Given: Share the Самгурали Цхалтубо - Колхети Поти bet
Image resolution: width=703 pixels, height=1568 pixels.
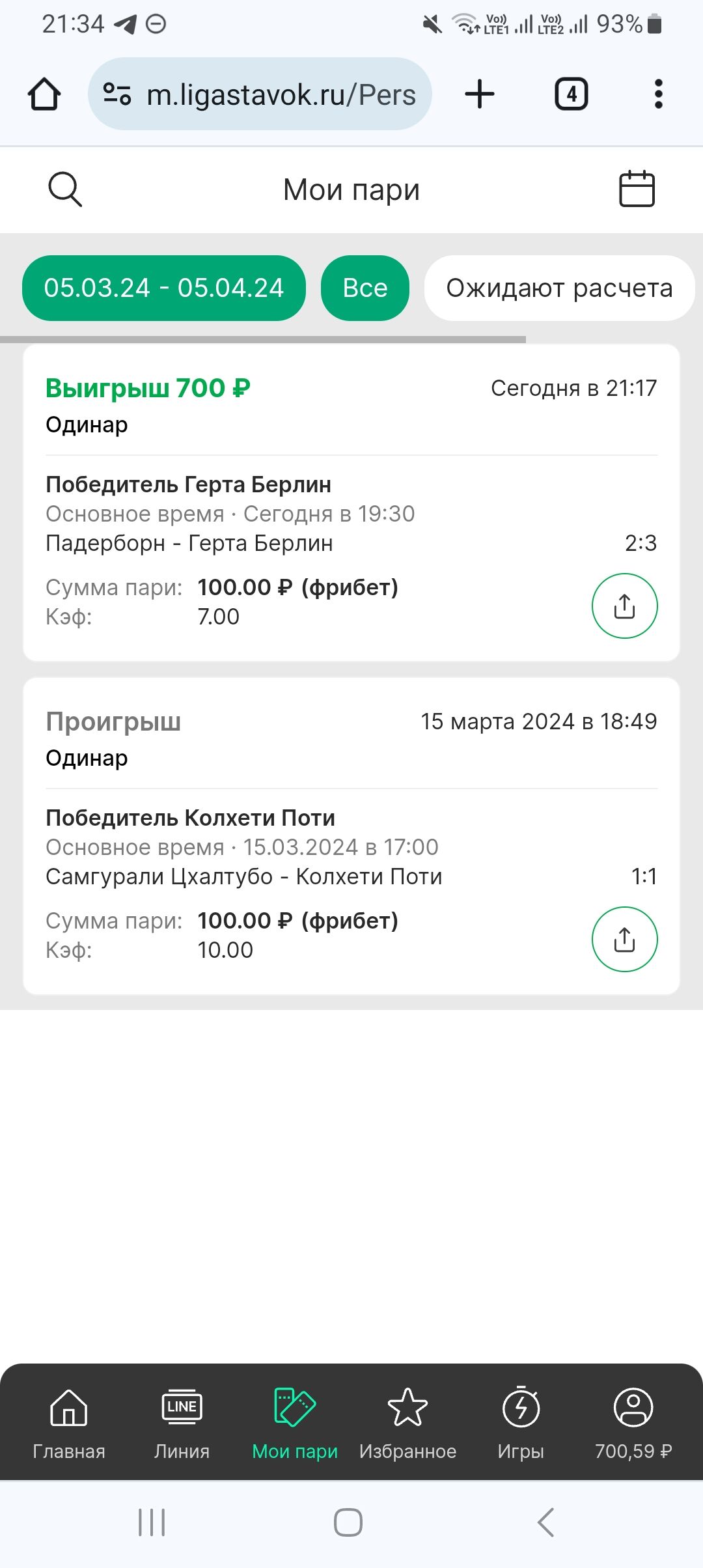Looking at the screenshot, I should click(x=624, y=939).
